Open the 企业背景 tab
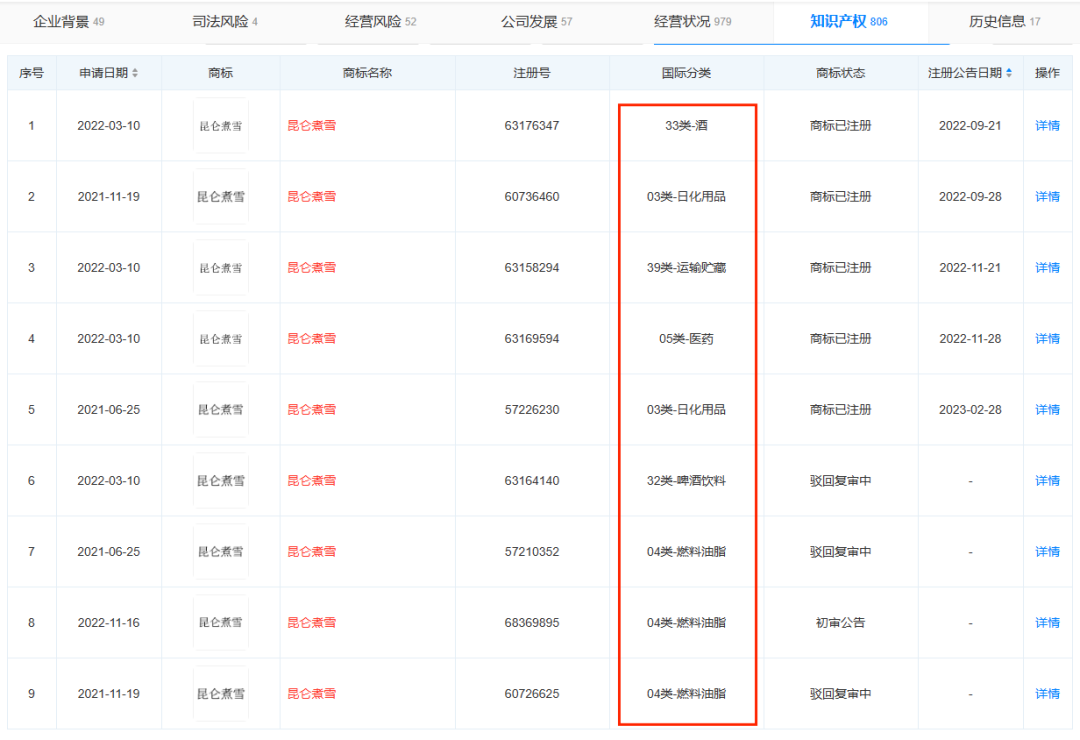1080x740 pixels. click(68, 22)
